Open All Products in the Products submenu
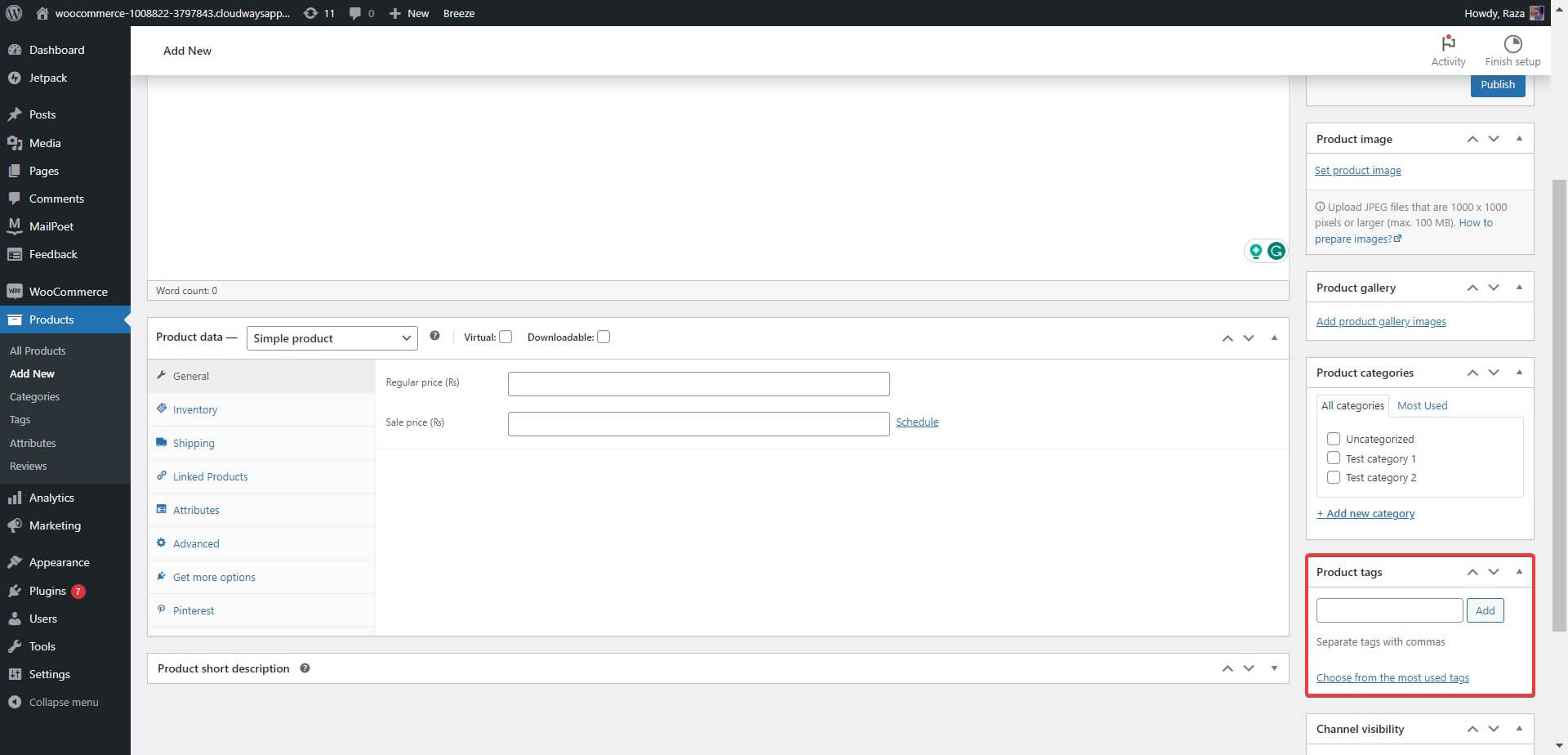The image size is (1568, 755). [x=38, y=351]
